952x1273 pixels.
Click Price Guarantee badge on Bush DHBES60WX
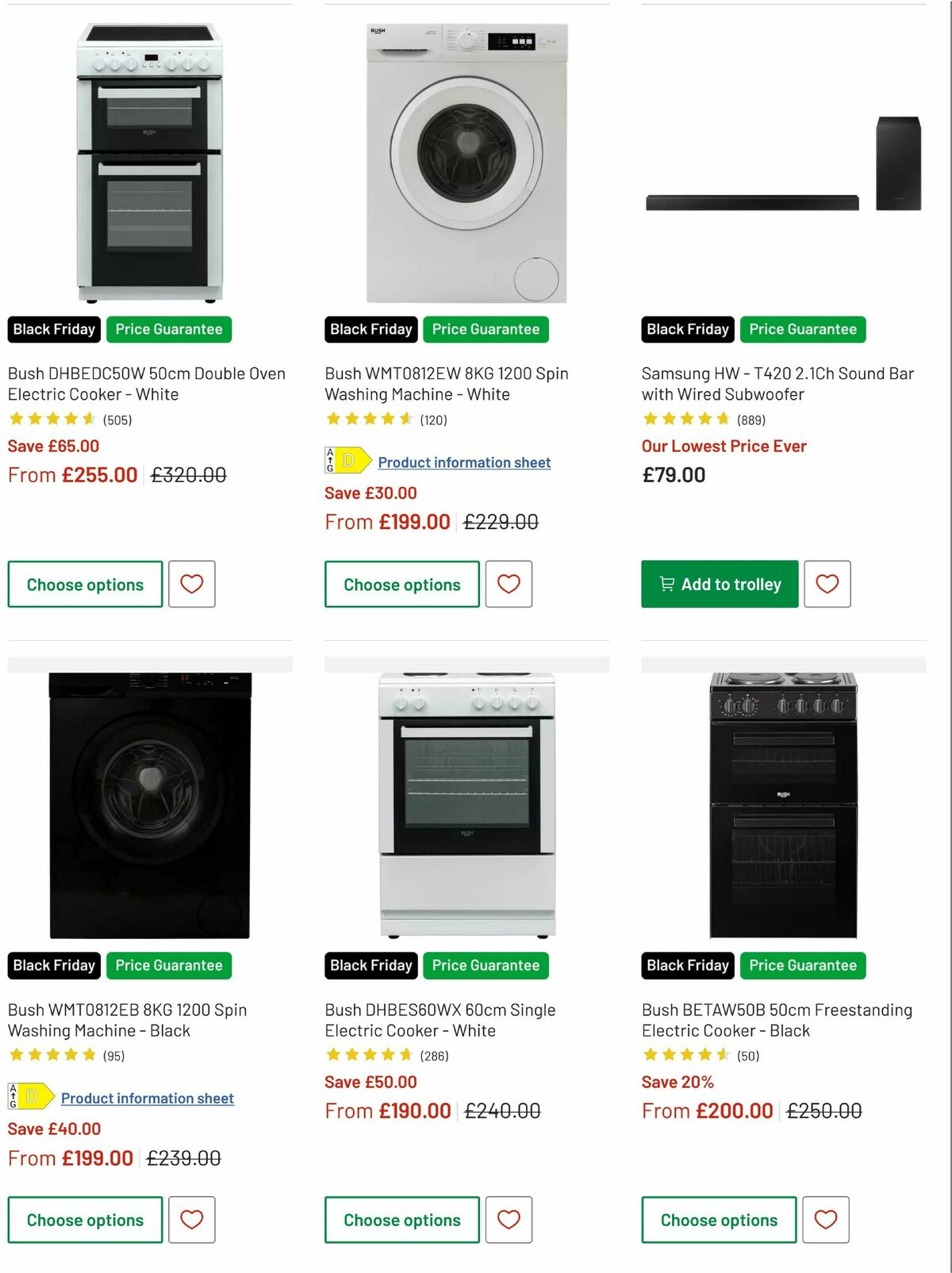pyautogui.click(x=486, y=965)
